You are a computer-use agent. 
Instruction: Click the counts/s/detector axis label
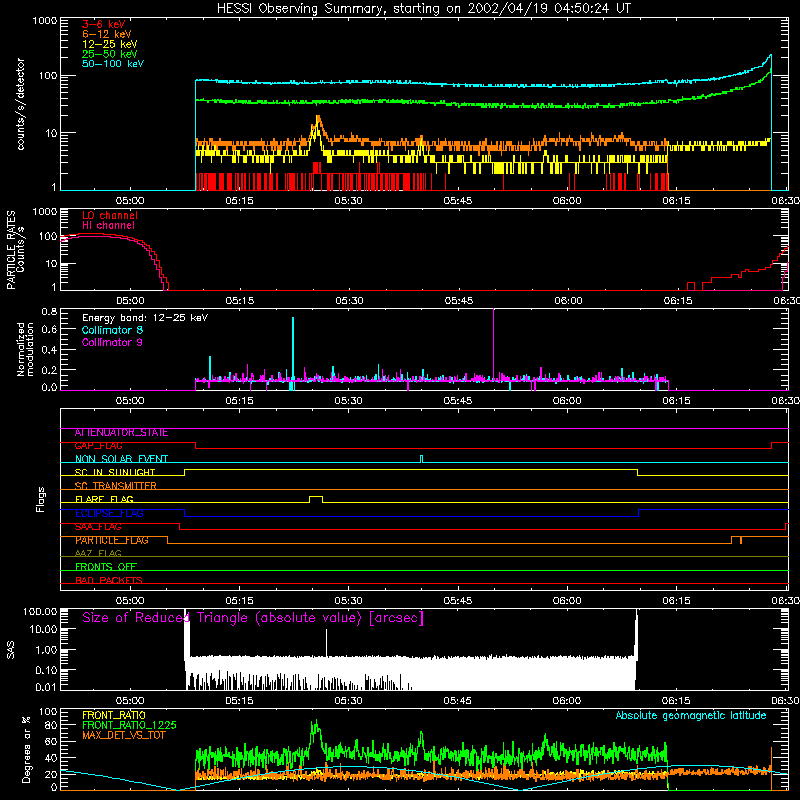(21, 104)
